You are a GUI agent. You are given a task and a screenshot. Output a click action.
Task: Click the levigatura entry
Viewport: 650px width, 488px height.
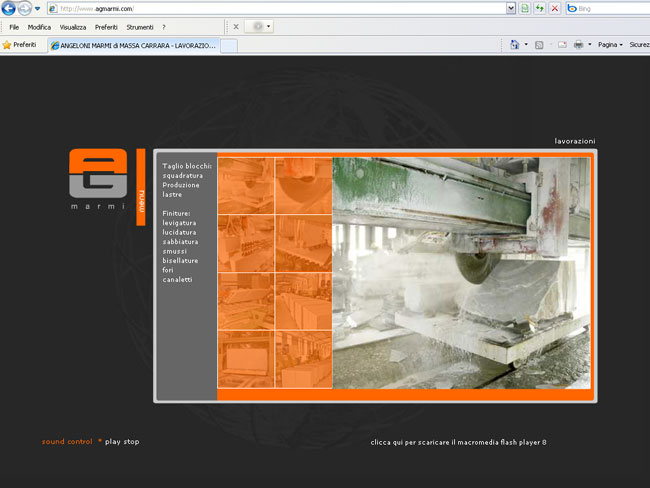179,223
